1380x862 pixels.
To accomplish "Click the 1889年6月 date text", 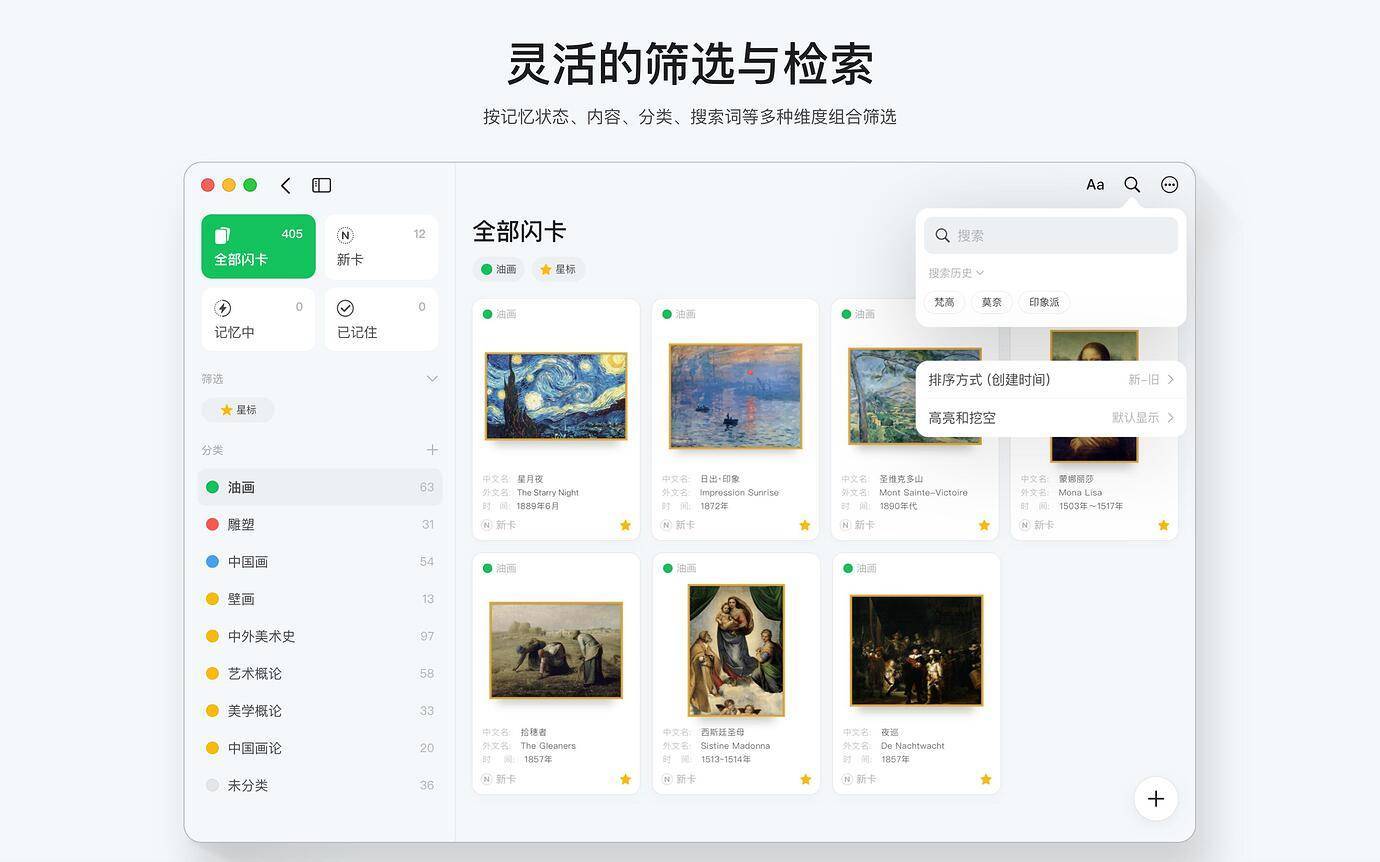I will coord(538,506).
